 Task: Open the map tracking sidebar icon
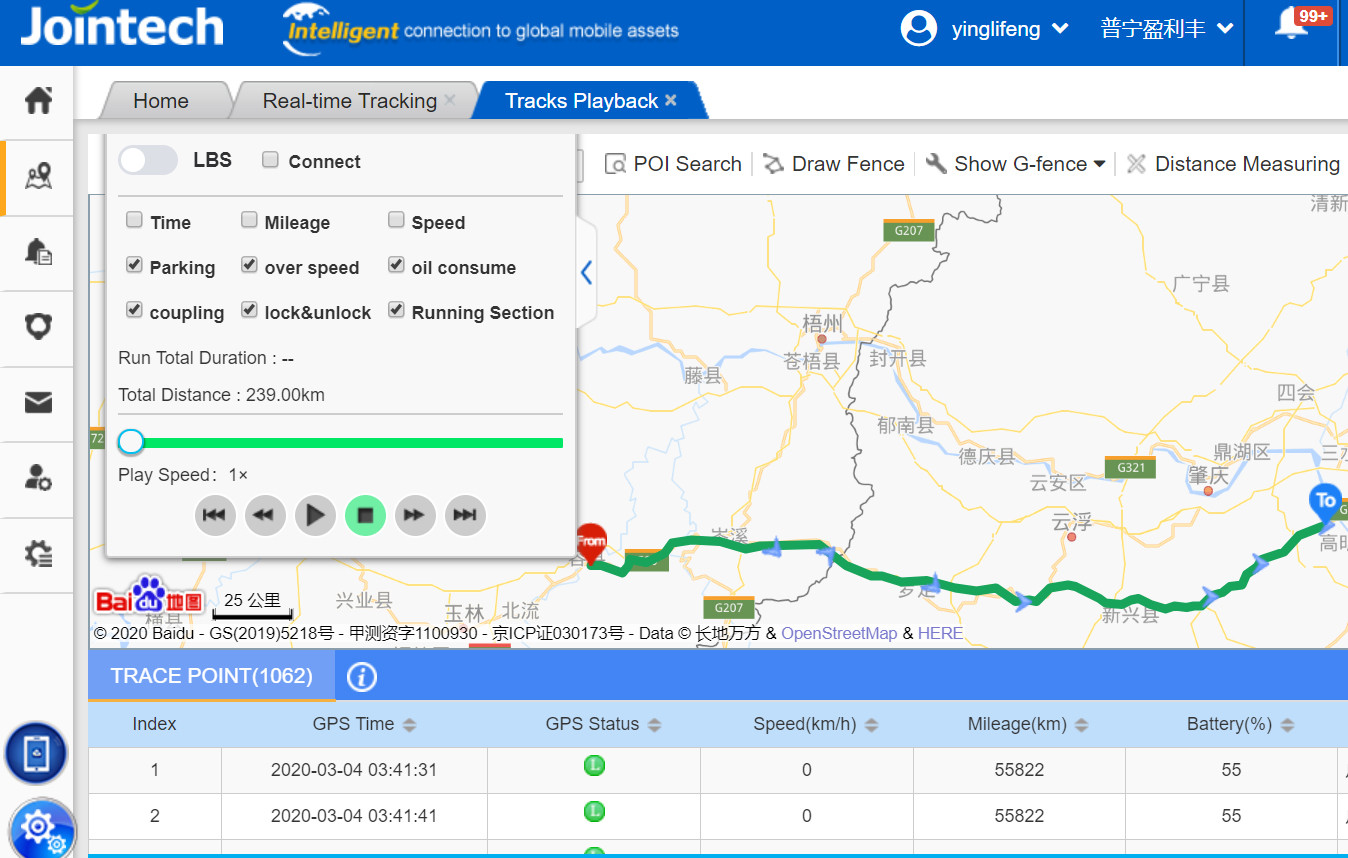coord(38,177)
